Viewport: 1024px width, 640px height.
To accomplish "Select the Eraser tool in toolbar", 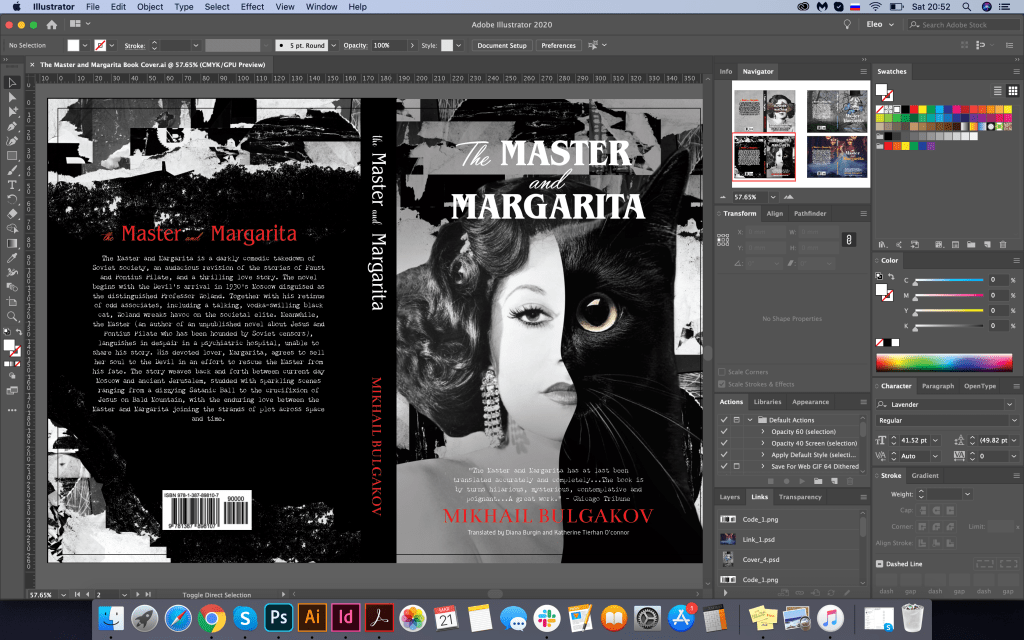I will 12,213.
